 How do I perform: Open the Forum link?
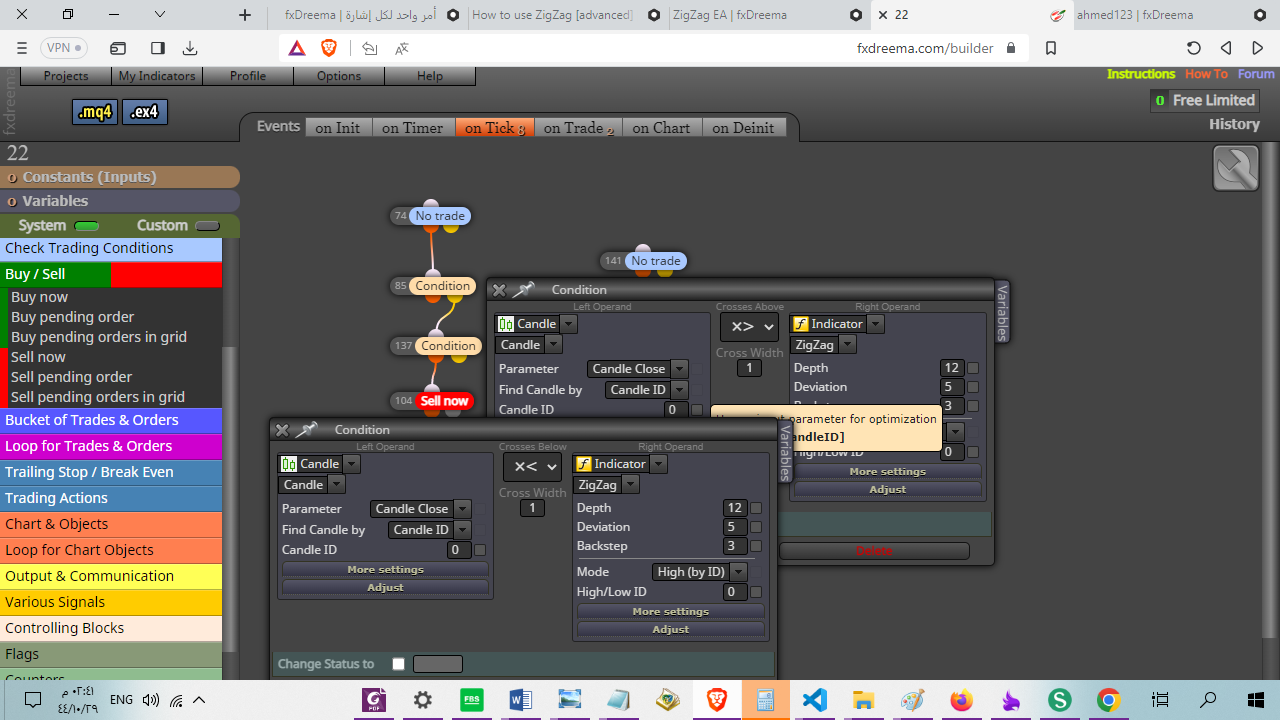1256,74
